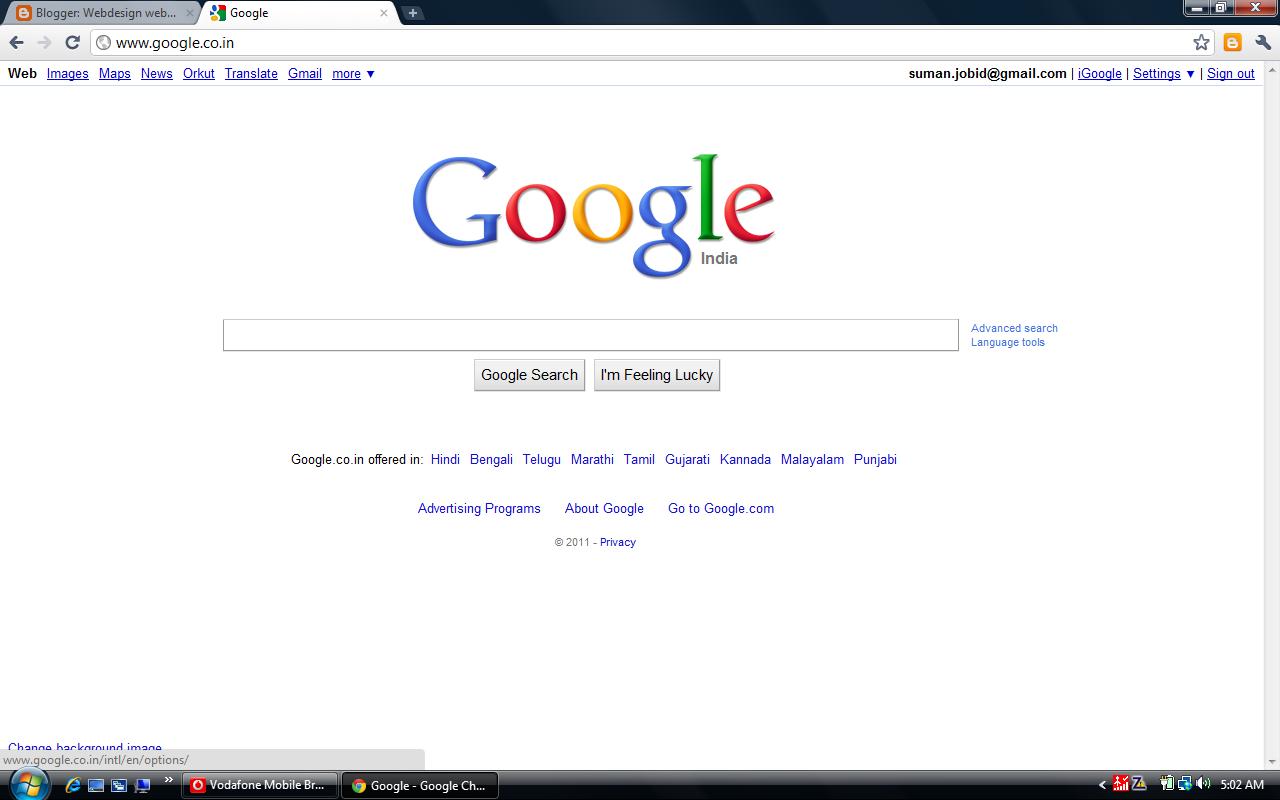Open the Orkut link

(x=198, y=73)
